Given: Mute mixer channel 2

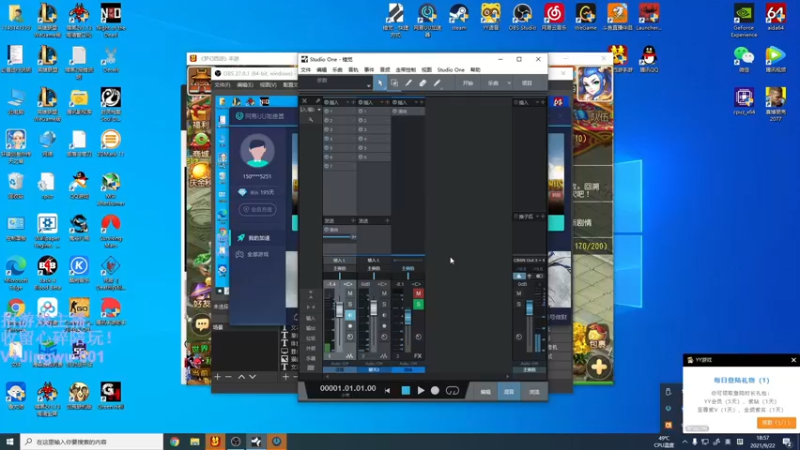Looking at the screenshot, I should tap(384, 293).
